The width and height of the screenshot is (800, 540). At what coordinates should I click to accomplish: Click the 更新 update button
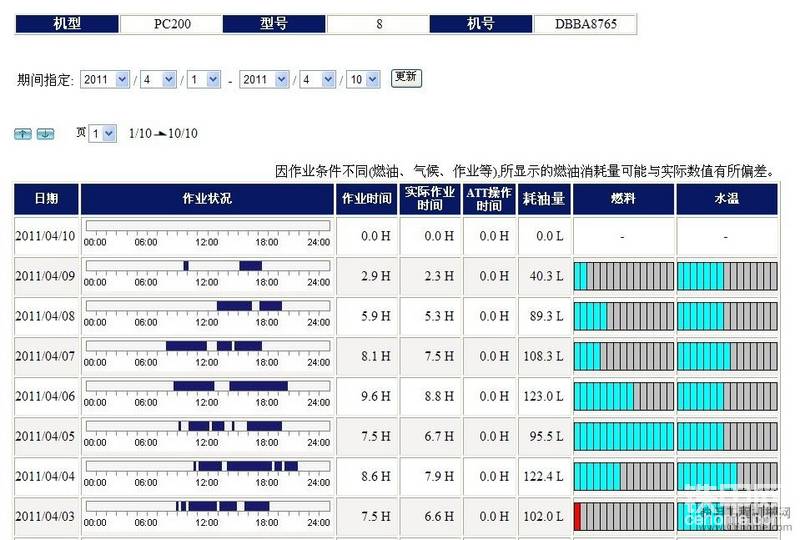pos(406,78)
